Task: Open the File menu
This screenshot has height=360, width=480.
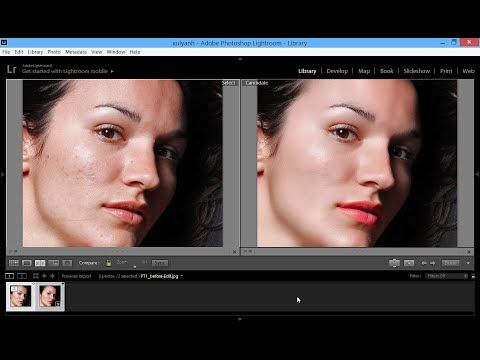Action: (x=6, y=52)
